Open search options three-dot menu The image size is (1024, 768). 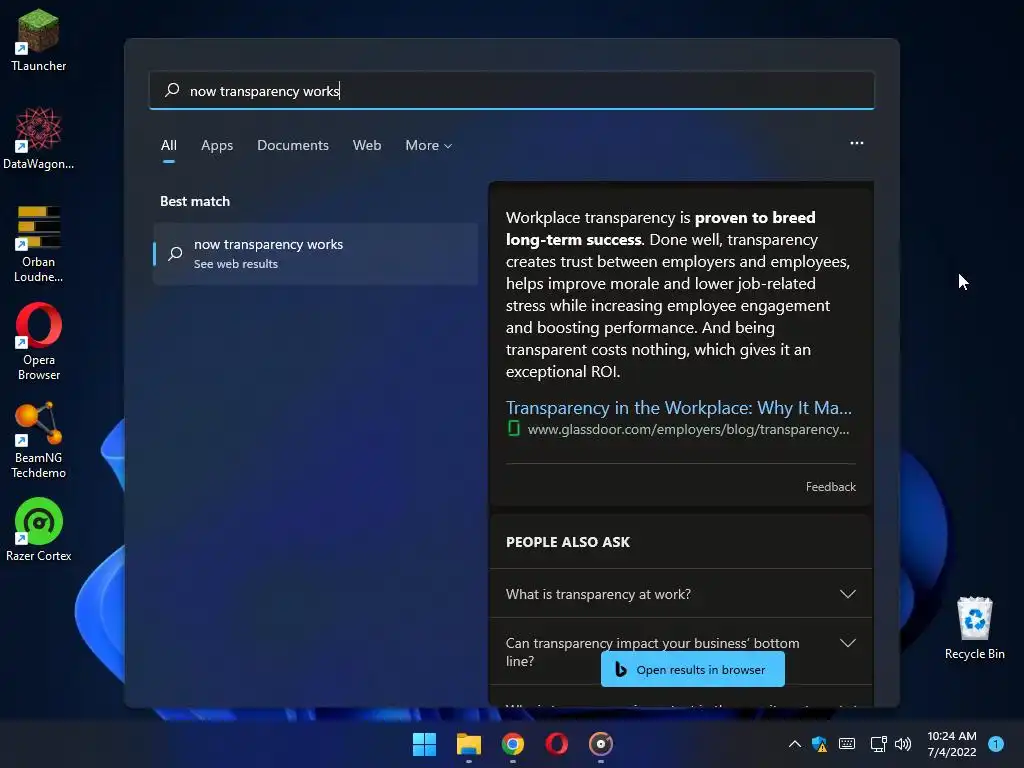point(857,143)
